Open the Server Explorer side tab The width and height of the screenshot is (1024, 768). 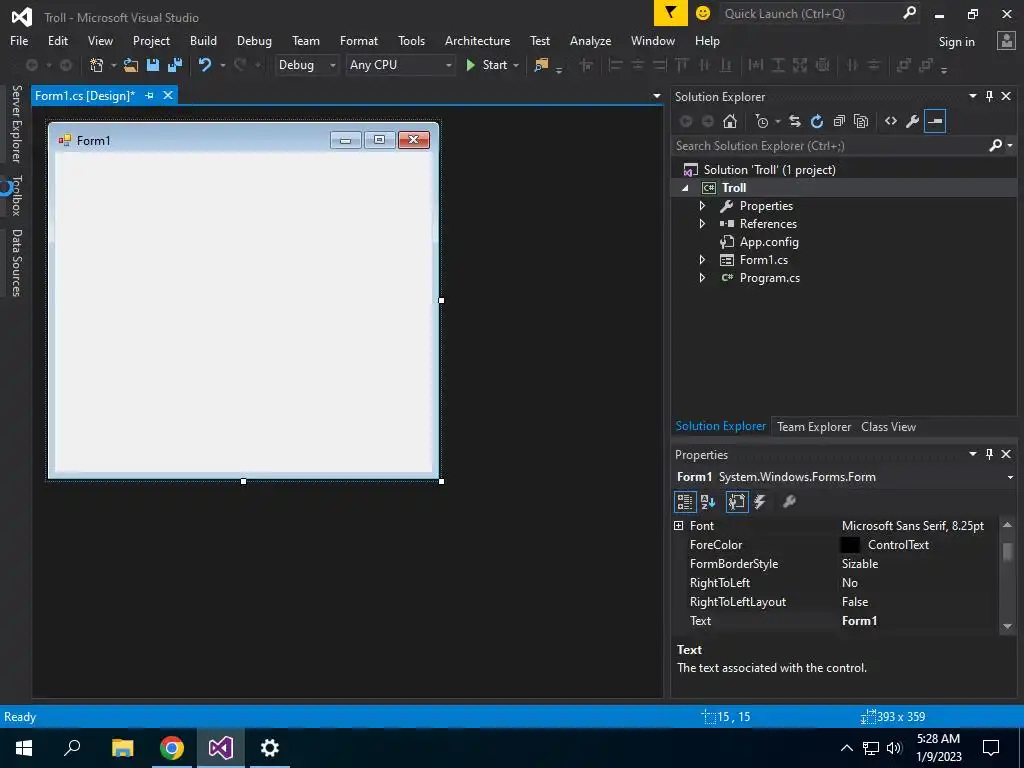click(x=16, y=123)
